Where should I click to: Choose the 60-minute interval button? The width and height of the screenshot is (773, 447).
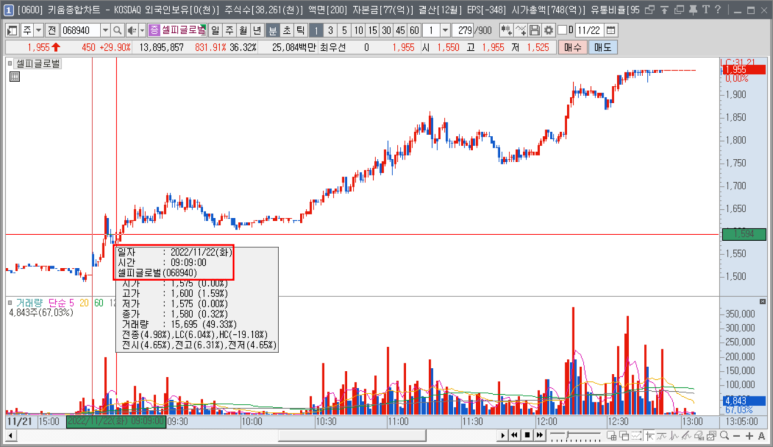[414, 31]
